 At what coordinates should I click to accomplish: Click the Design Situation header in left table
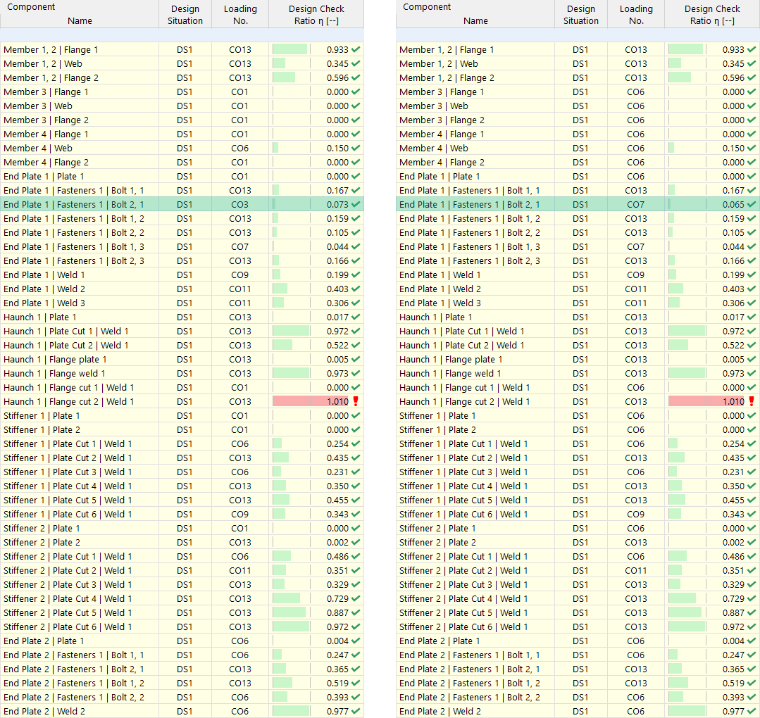coord(185,15)
